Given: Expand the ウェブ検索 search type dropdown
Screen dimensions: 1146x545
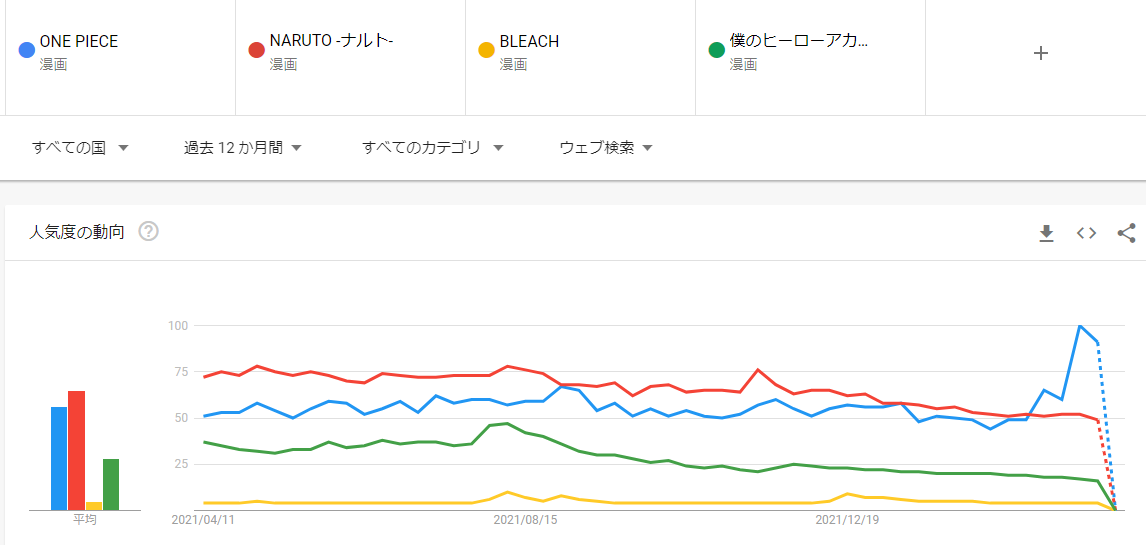Looking at the screenshot, I should 606,147.
